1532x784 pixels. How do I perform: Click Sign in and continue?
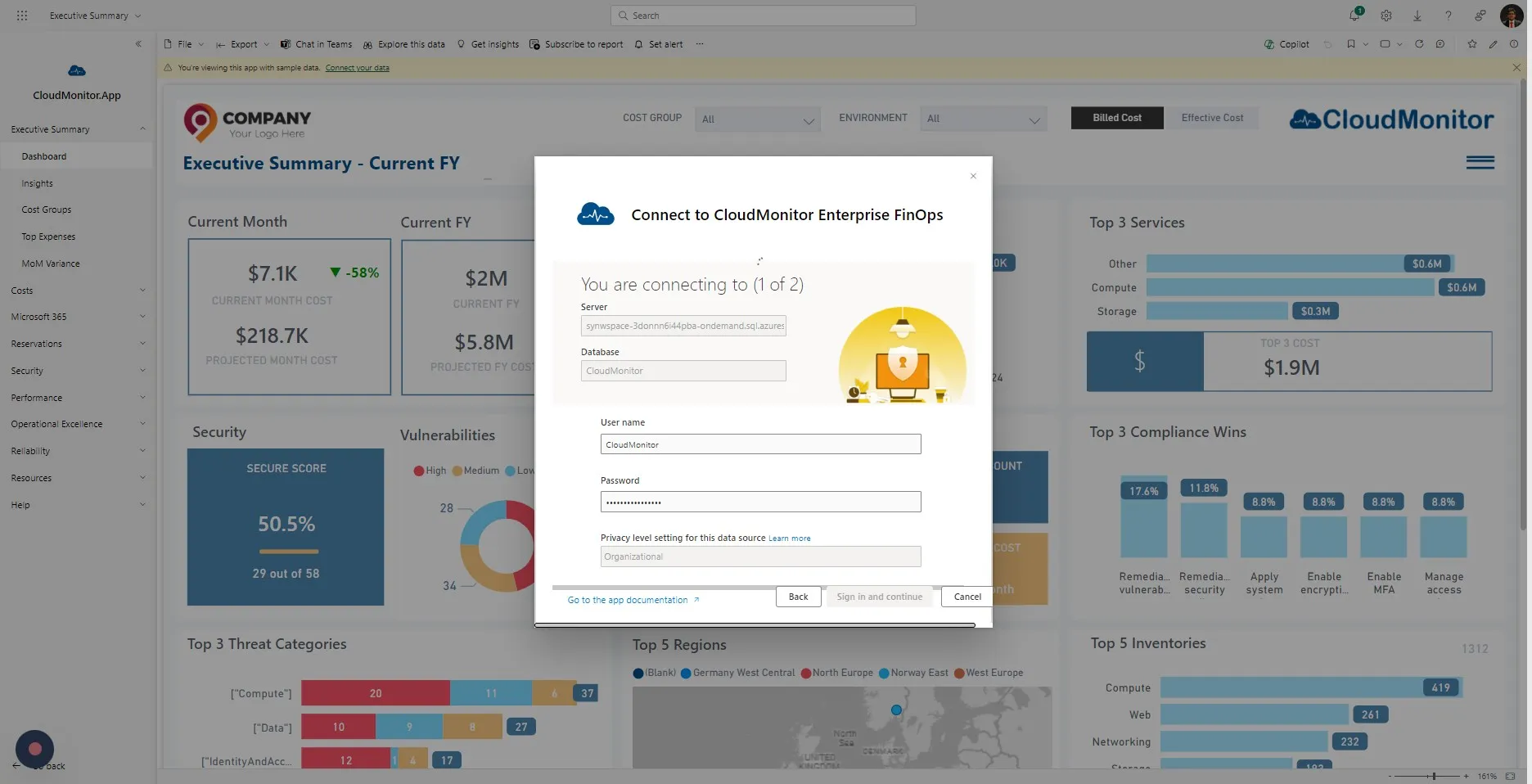coord(879,597)
